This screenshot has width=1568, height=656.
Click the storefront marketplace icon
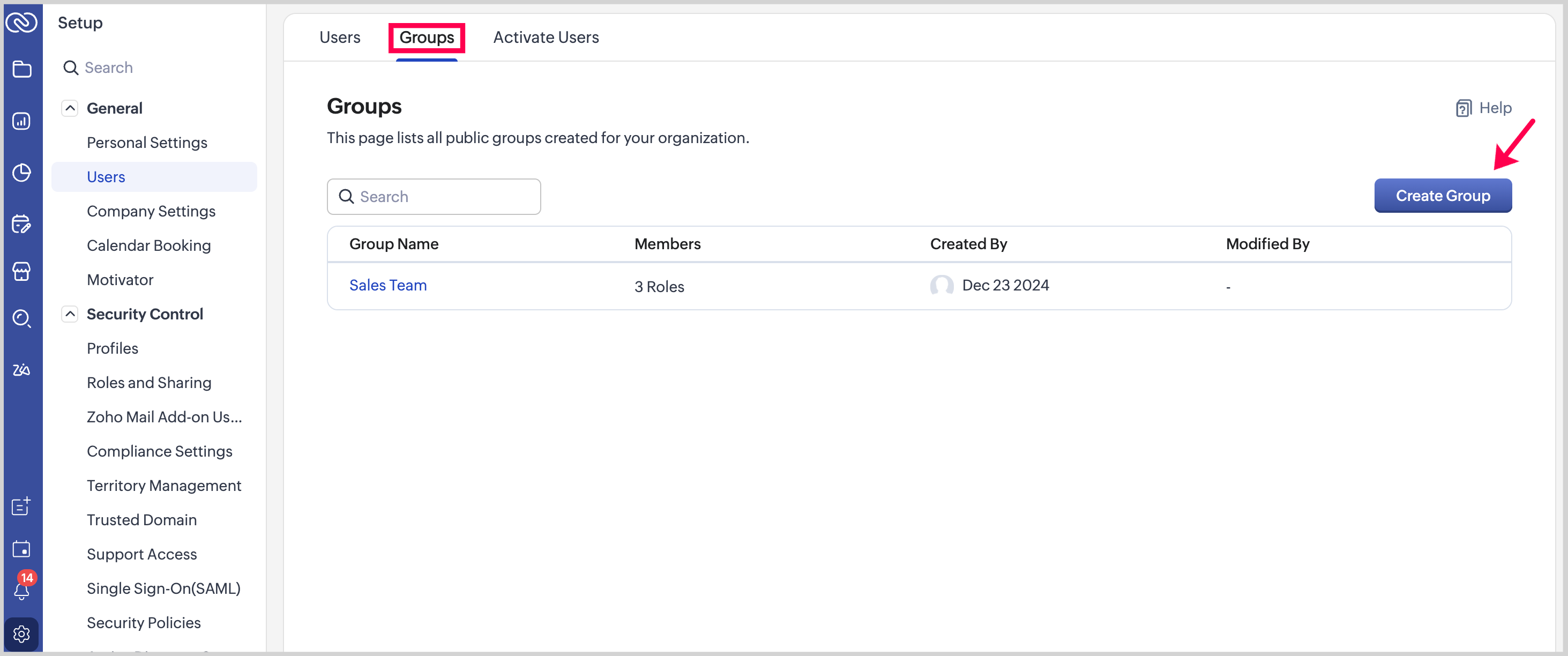22,271
